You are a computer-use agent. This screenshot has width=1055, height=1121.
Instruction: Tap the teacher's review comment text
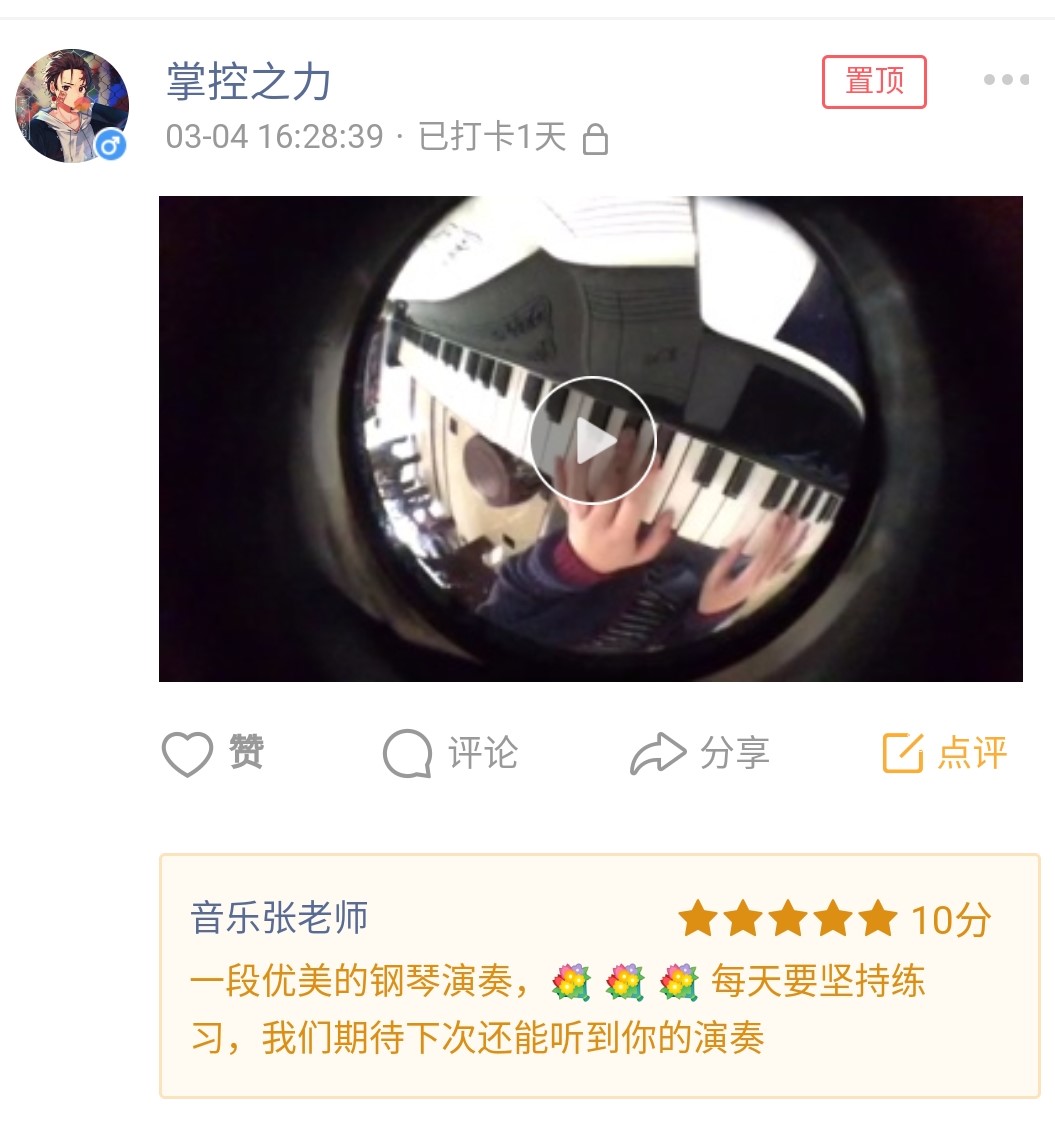tap(558, 1009)
